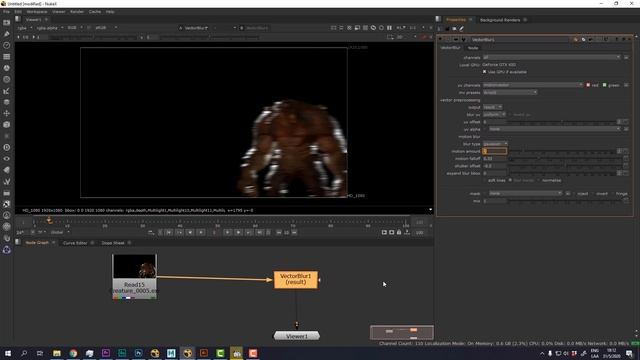Image resolution: width=640 pixels, height=360 pixels.
Task: Select the Read15 node thumbnail
Action: point(134,266)
